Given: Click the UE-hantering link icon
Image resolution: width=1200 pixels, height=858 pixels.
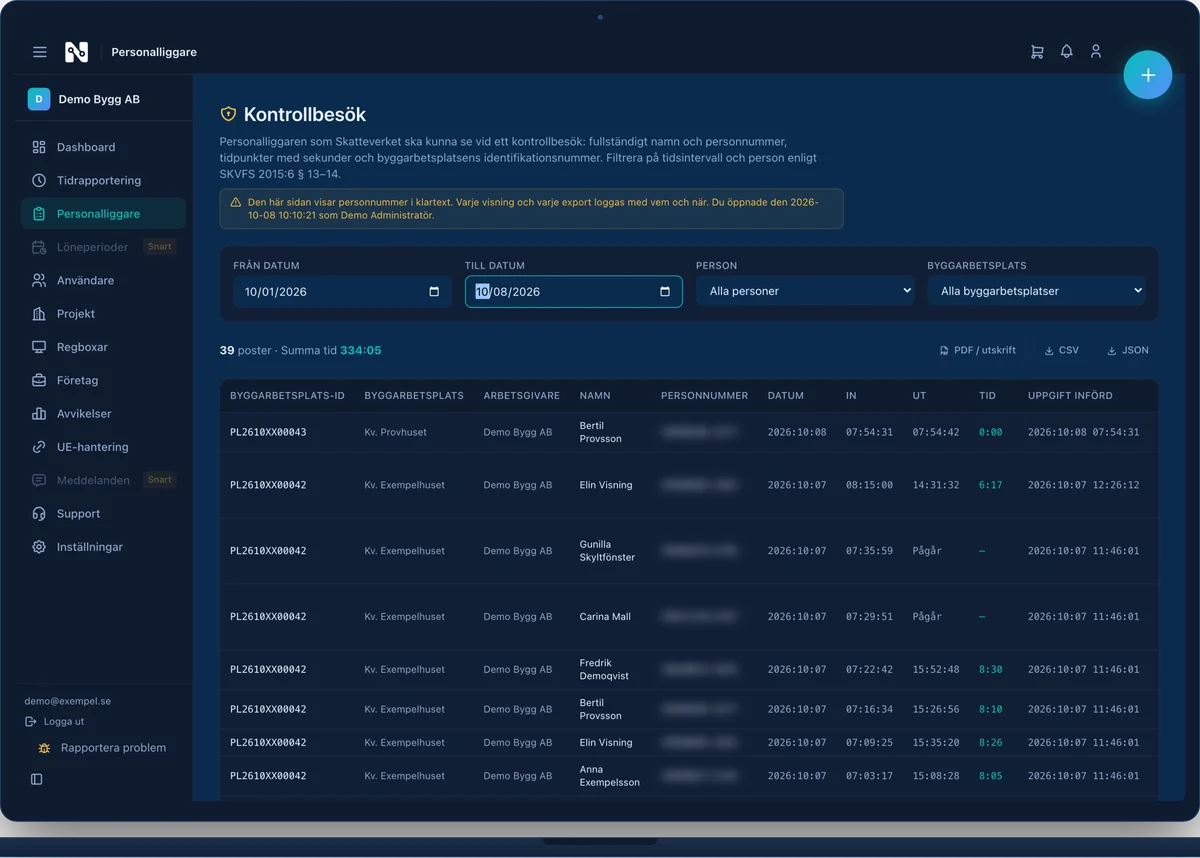Looking at the screenshot, I should (x=39, y=447).
